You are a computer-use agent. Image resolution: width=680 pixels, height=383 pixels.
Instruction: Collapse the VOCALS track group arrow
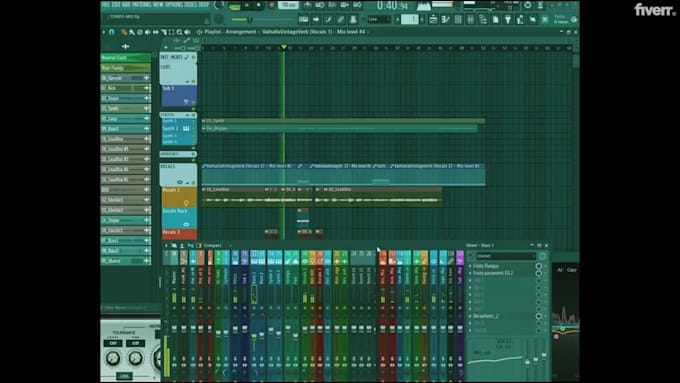tap(188, 182)
